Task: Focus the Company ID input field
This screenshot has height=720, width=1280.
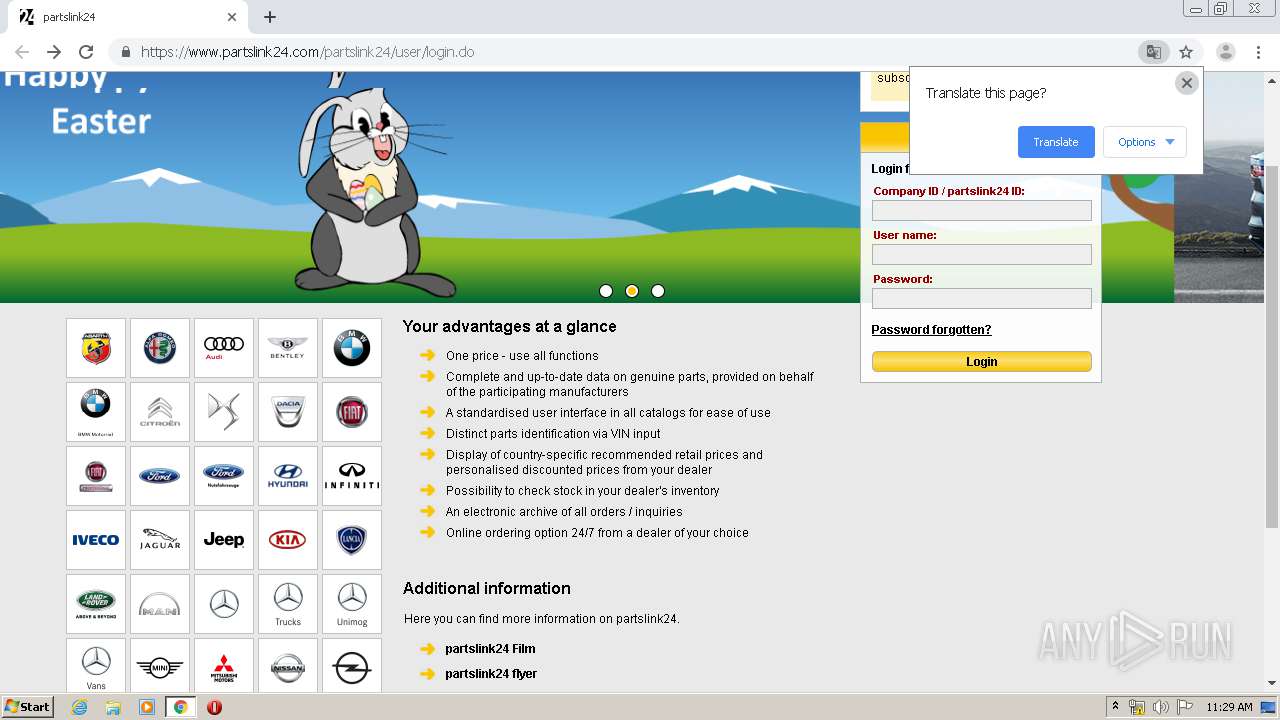Action: 982,210
